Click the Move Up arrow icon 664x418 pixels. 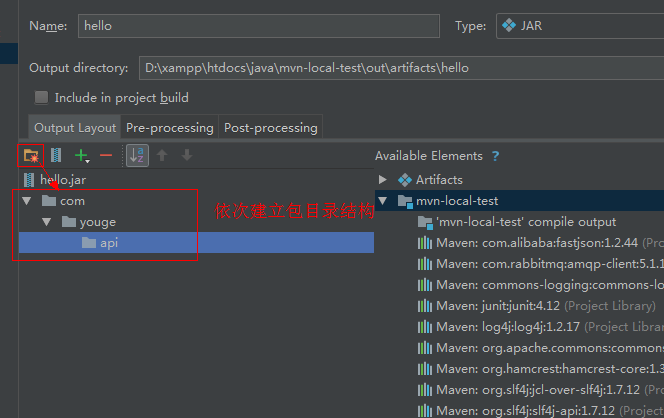[x=162, y=155]
